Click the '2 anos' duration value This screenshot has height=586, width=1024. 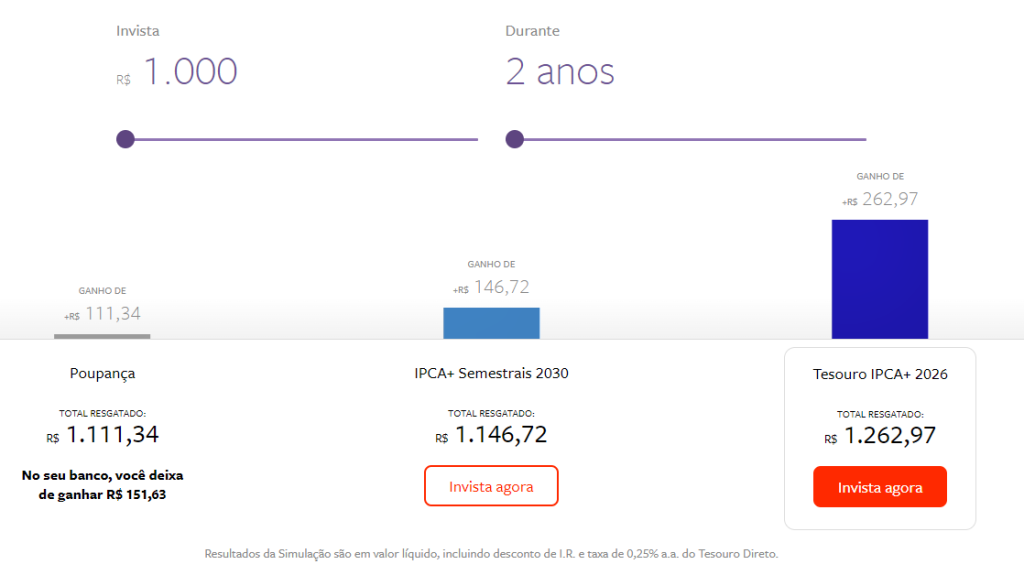pos(560,72)
